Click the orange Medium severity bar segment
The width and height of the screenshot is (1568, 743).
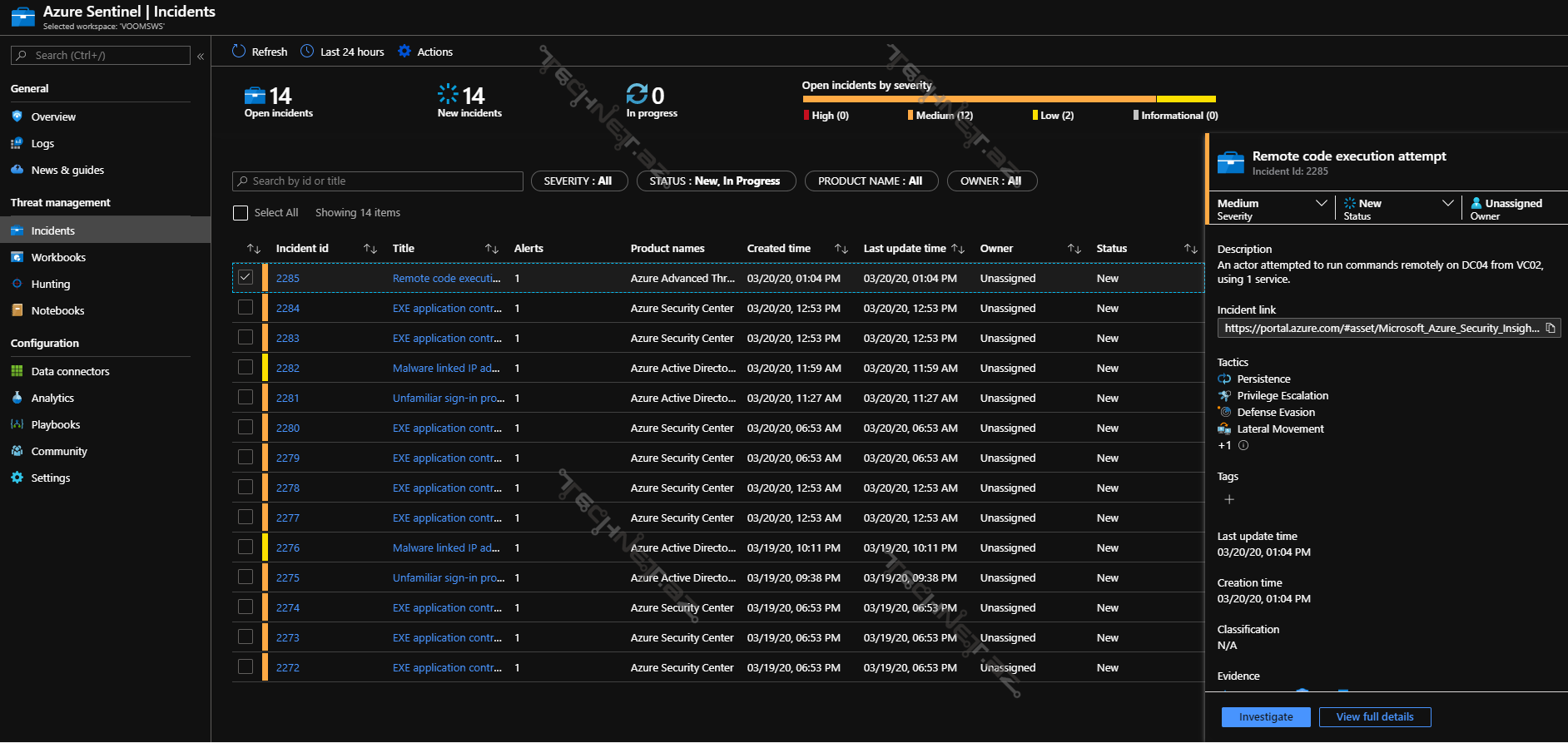pyautogui.click(x=979, y=99)
